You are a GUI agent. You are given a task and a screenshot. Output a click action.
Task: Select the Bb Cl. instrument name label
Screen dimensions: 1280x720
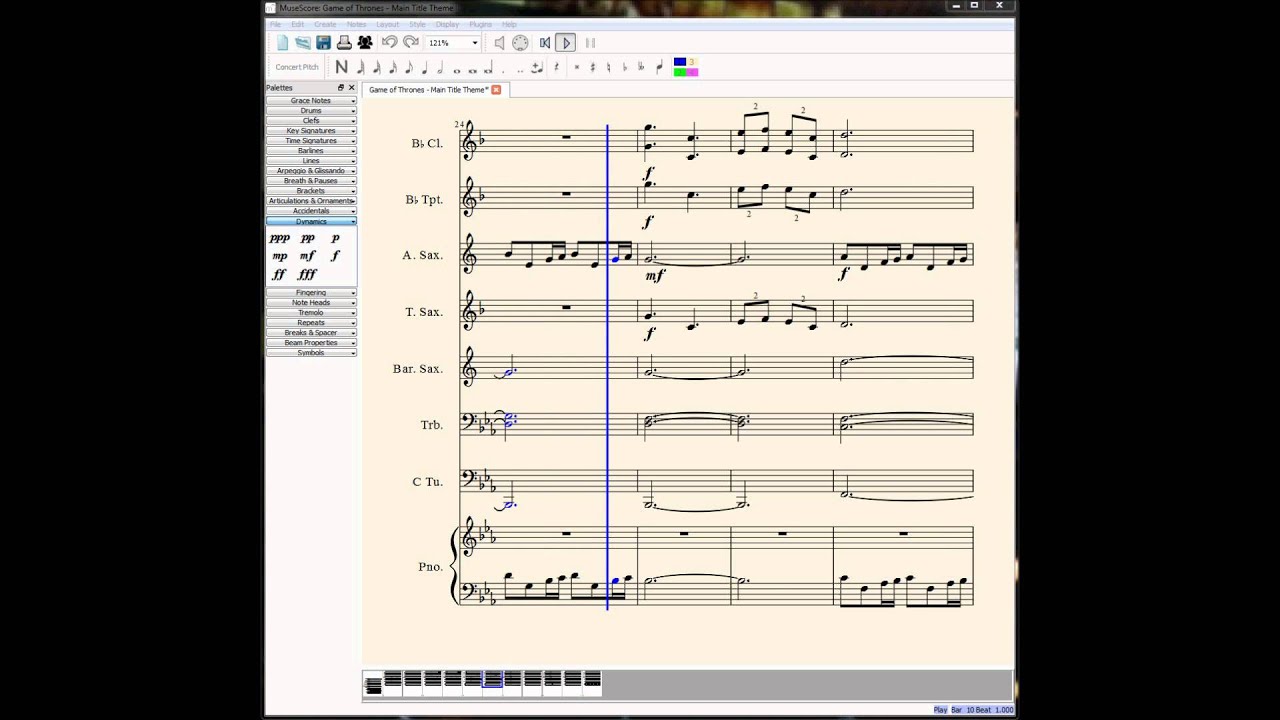(427, 143)
